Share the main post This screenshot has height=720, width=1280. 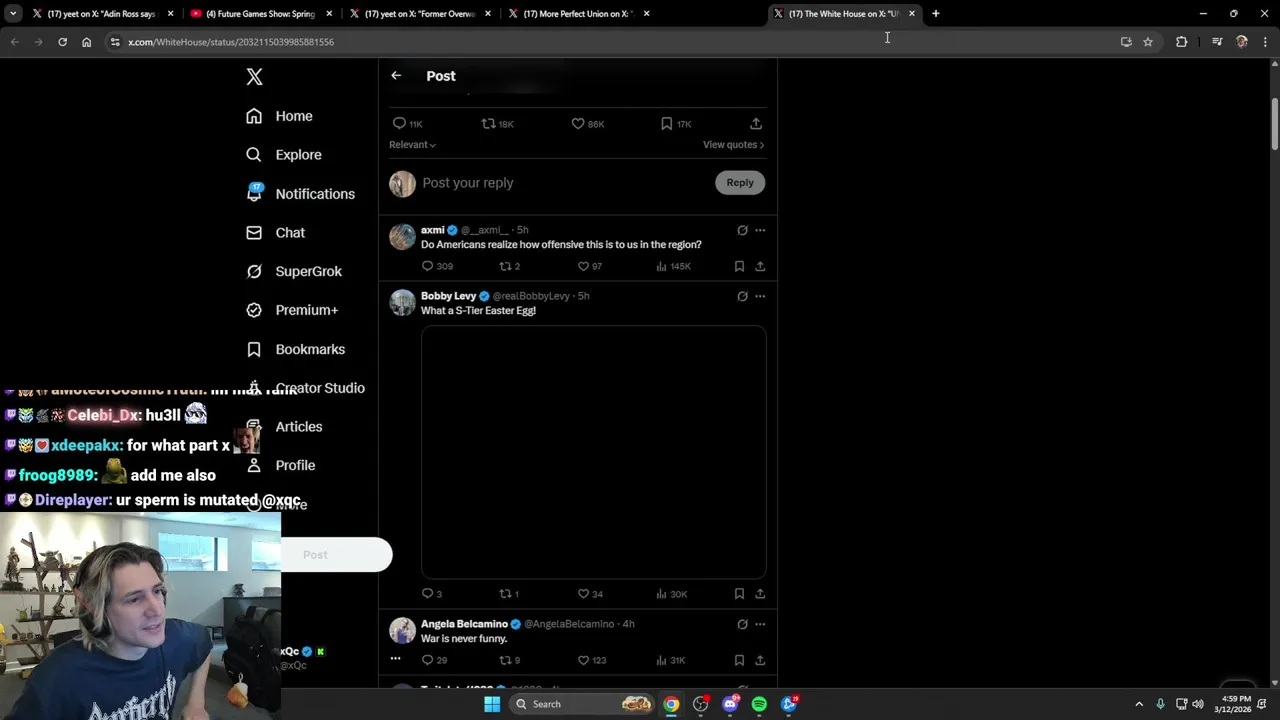coord(756,123)
